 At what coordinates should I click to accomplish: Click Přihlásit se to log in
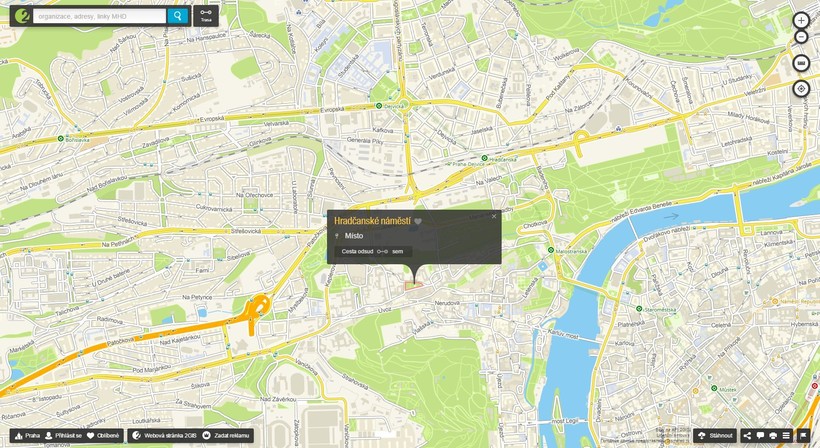(x=63, y=436)
